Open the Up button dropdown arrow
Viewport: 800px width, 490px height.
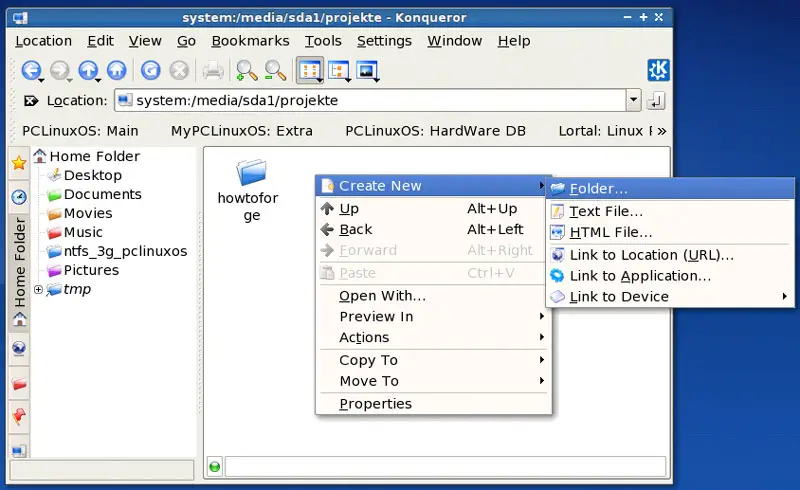(x=98, y=80)
